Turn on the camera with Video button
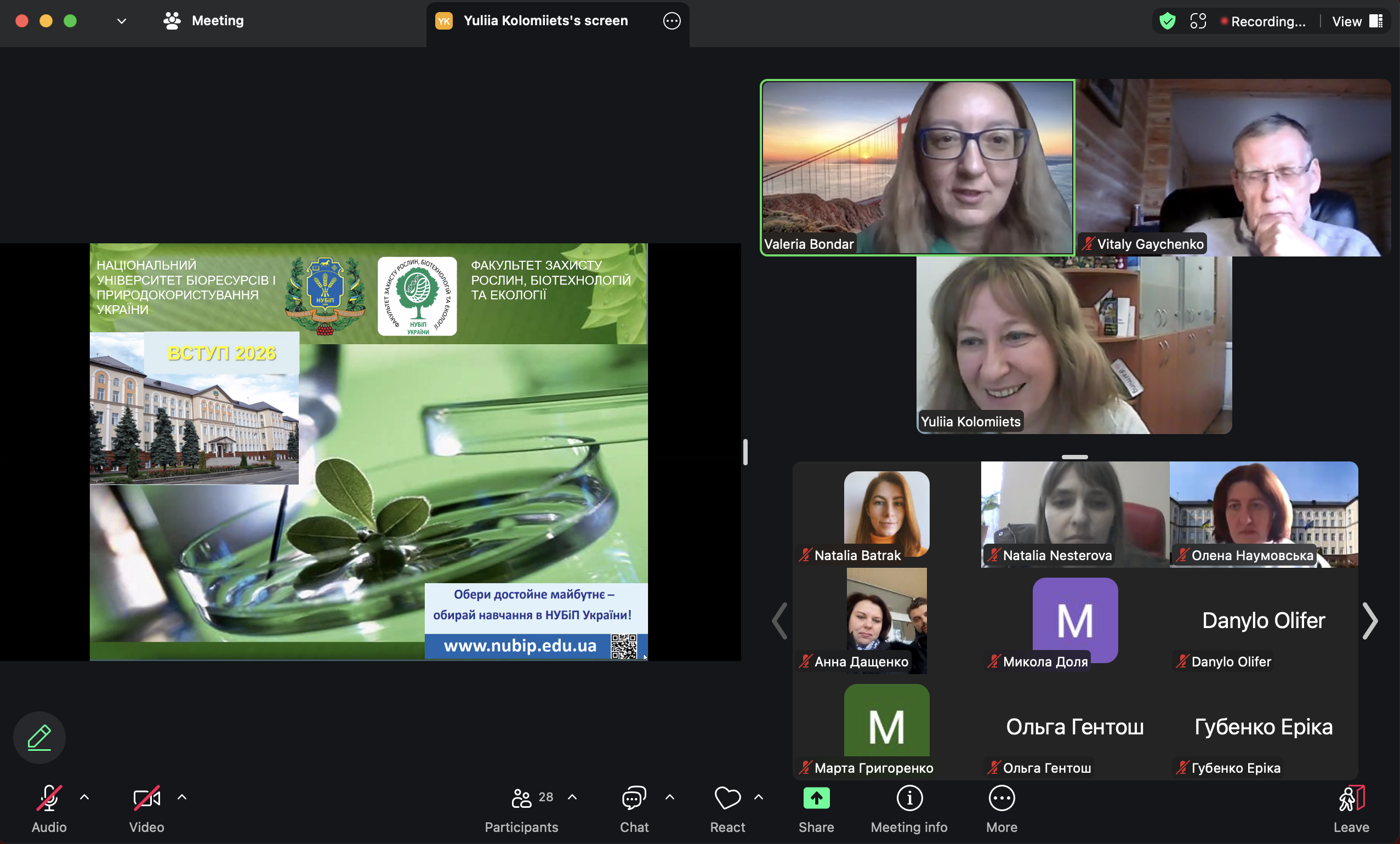 point(146,798)
